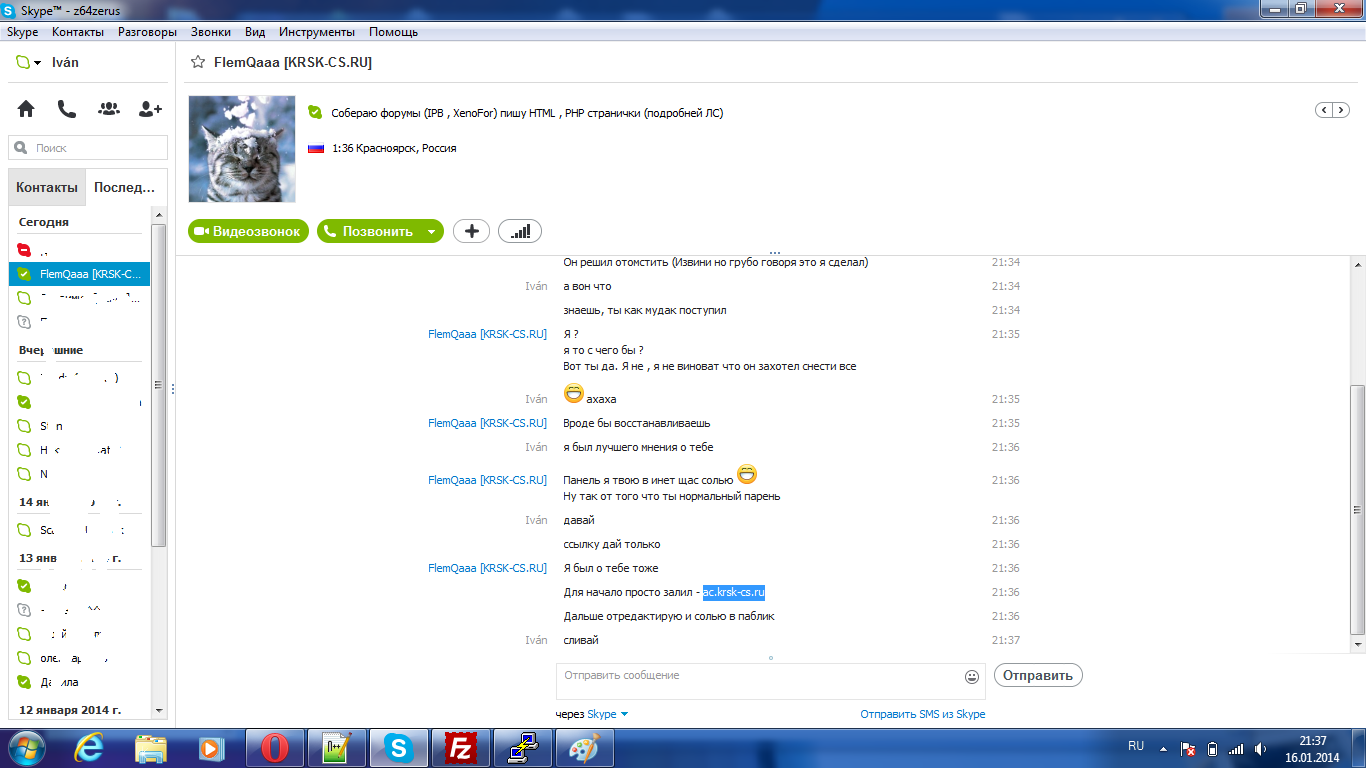Click the 21:37 timestamp beside "сливай"
This screenshot has height=768, width=1366.
point(1006,640)
